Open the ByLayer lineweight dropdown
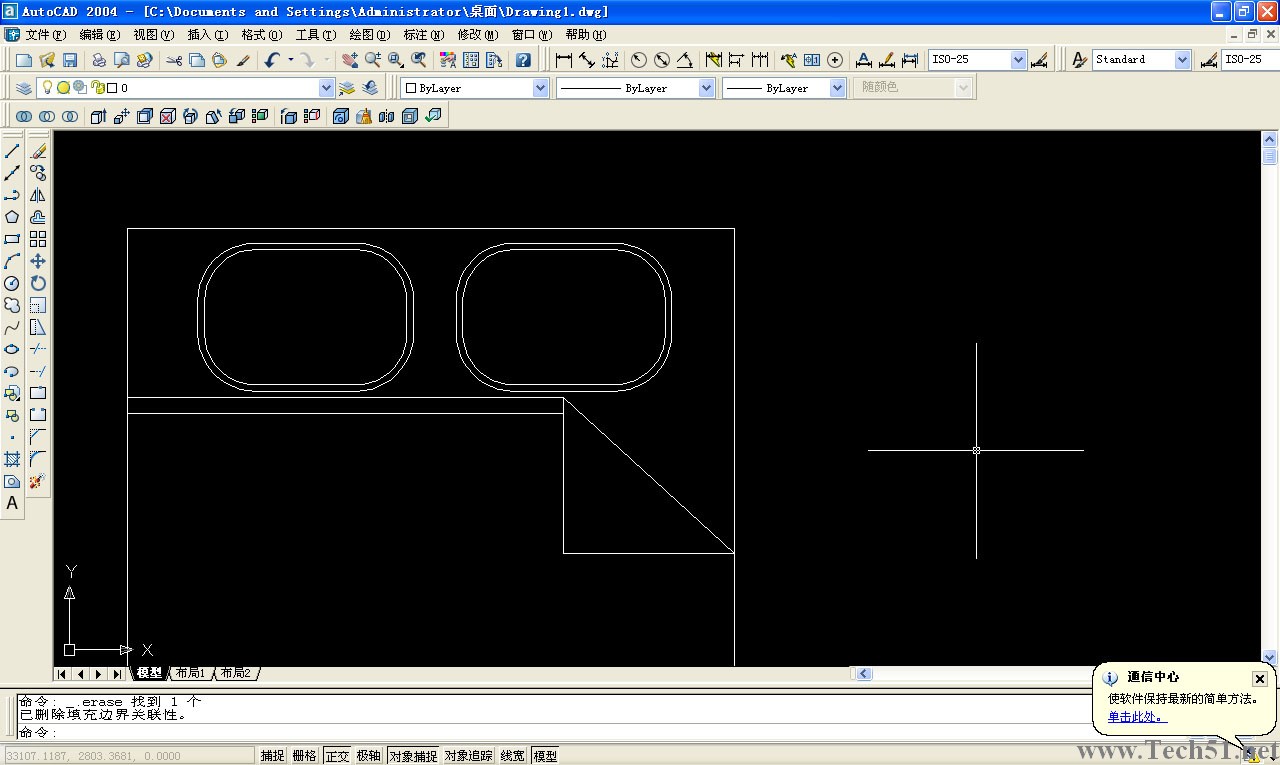The image size is (1280, 765). pos(838,88)
